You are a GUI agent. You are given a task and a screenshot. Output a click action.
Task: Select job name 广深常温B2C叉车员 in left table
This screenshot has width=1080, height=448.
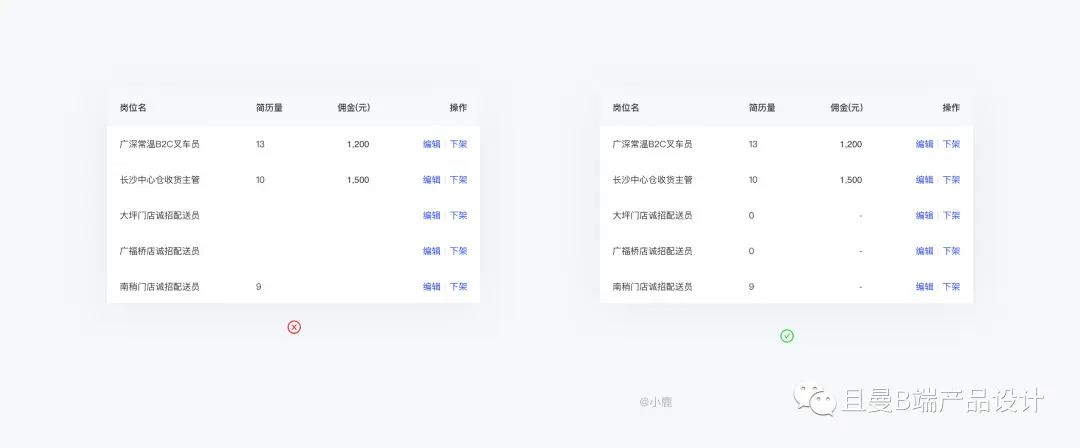click(160, 144)
